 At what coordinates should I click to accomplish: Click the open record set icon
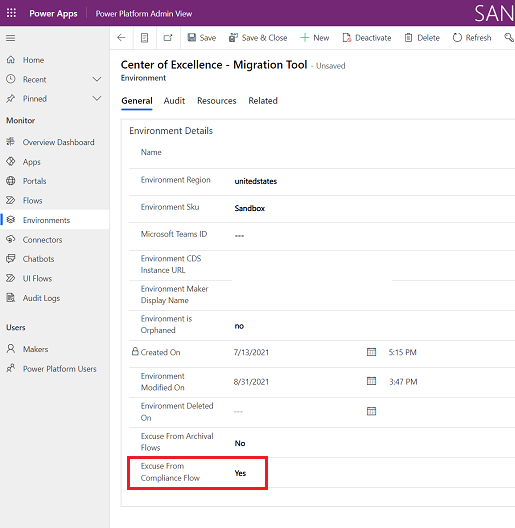pos(144,38)
